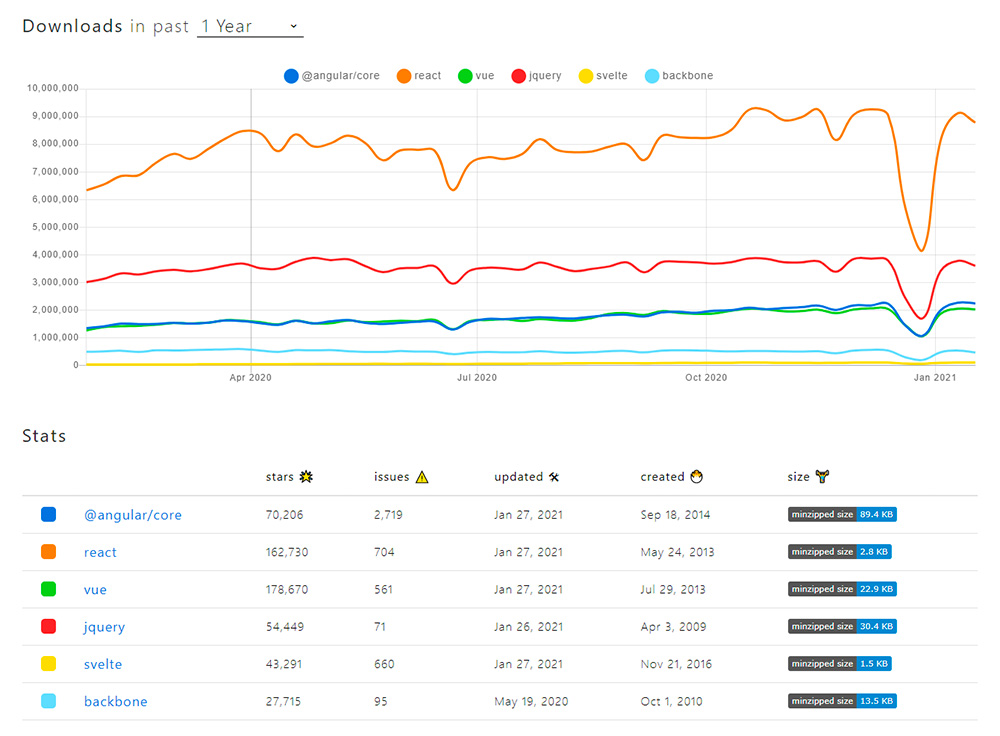Click the red swatch beside jquery row
The width and height of the screenshot is (1000, 736).
click(48, 626)
